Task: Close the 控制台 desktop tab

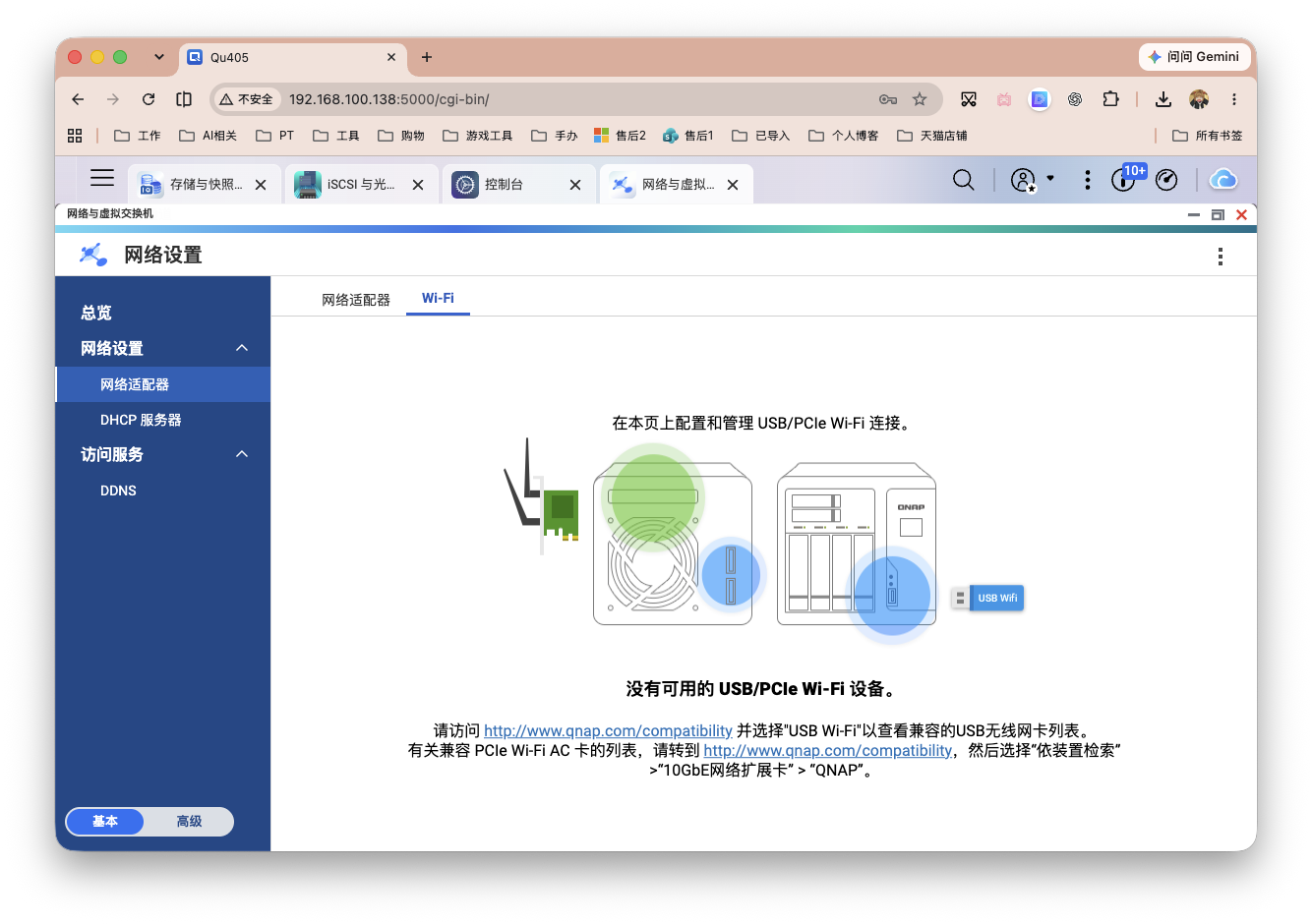Action: pyautogui.click(x=575, y=185)
